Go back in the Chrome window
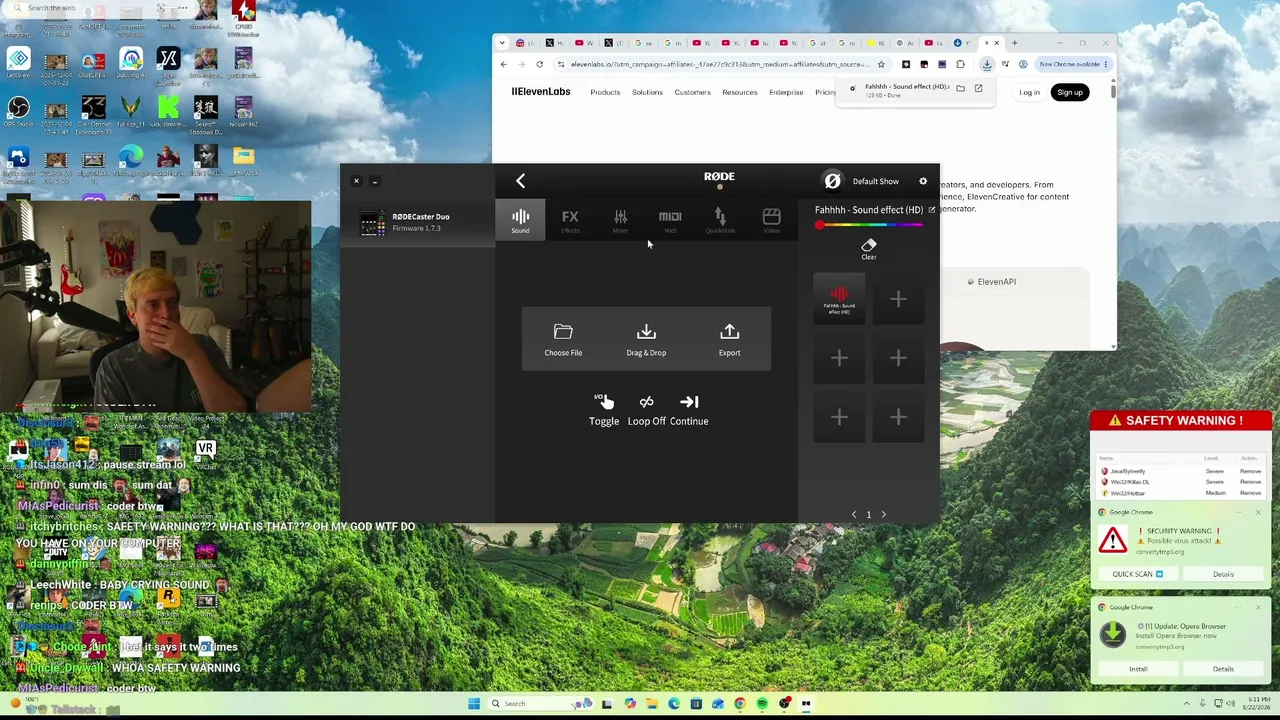 (504, 64)
